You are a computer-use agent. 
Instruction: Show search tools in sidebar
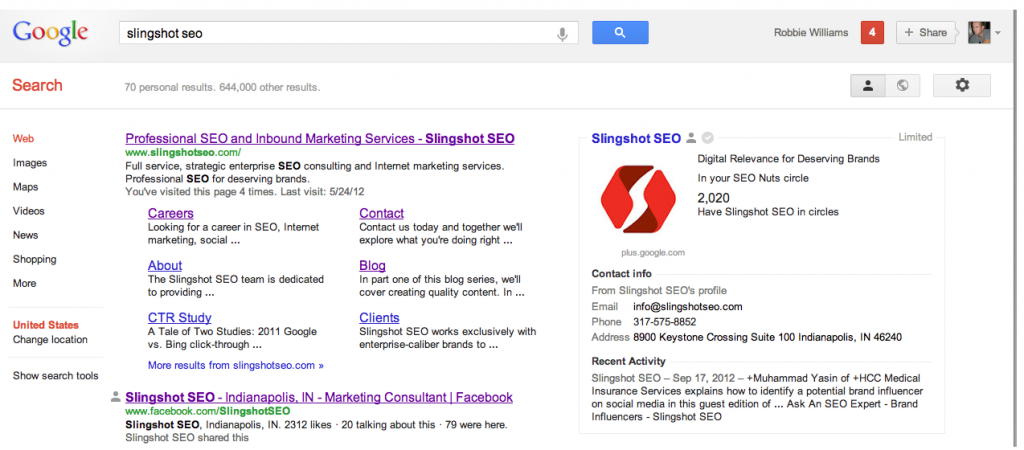[x=56, y=376]
